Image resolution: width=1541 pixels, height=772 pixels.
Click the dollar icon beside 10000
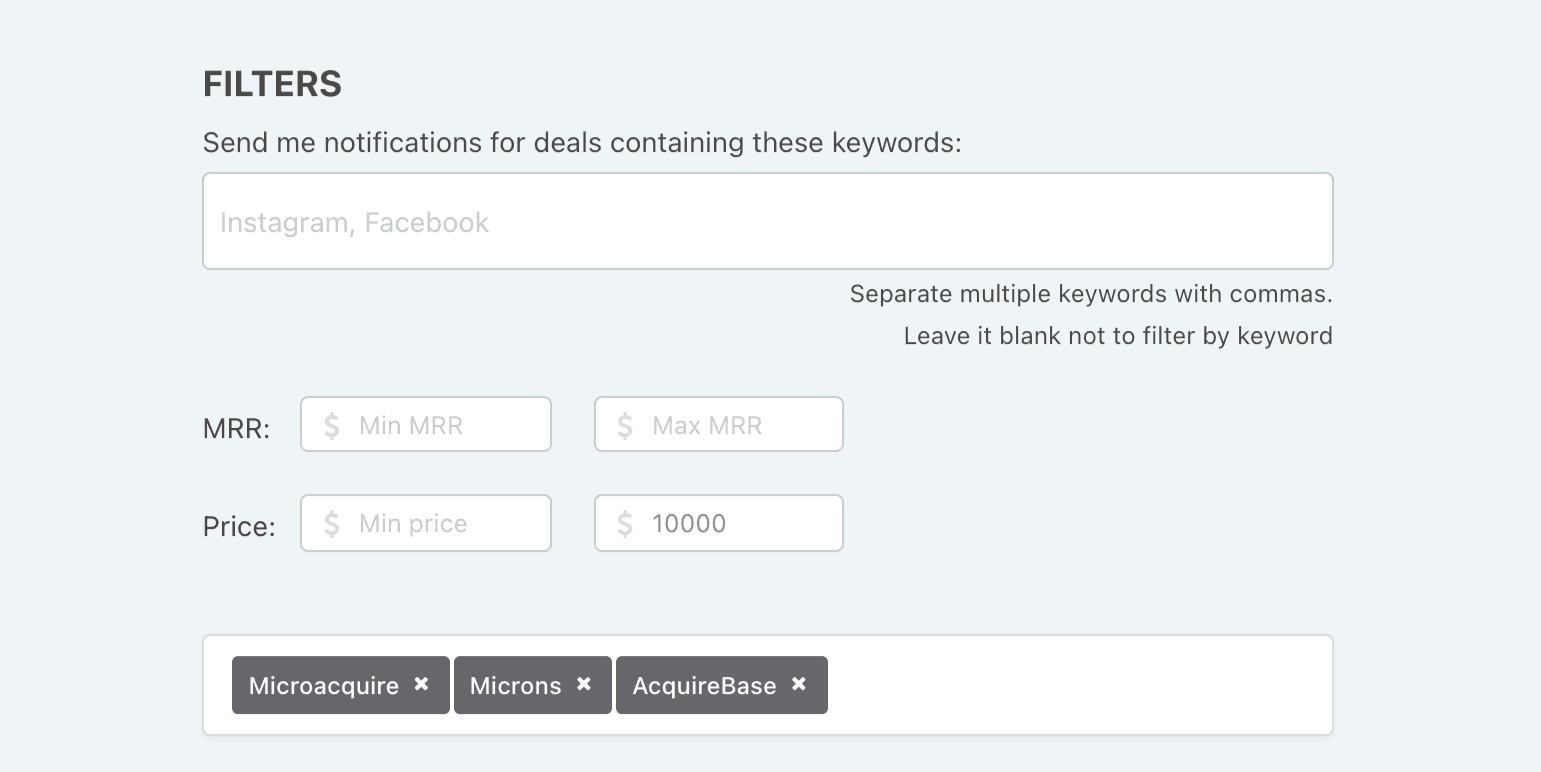pos(625,523)
